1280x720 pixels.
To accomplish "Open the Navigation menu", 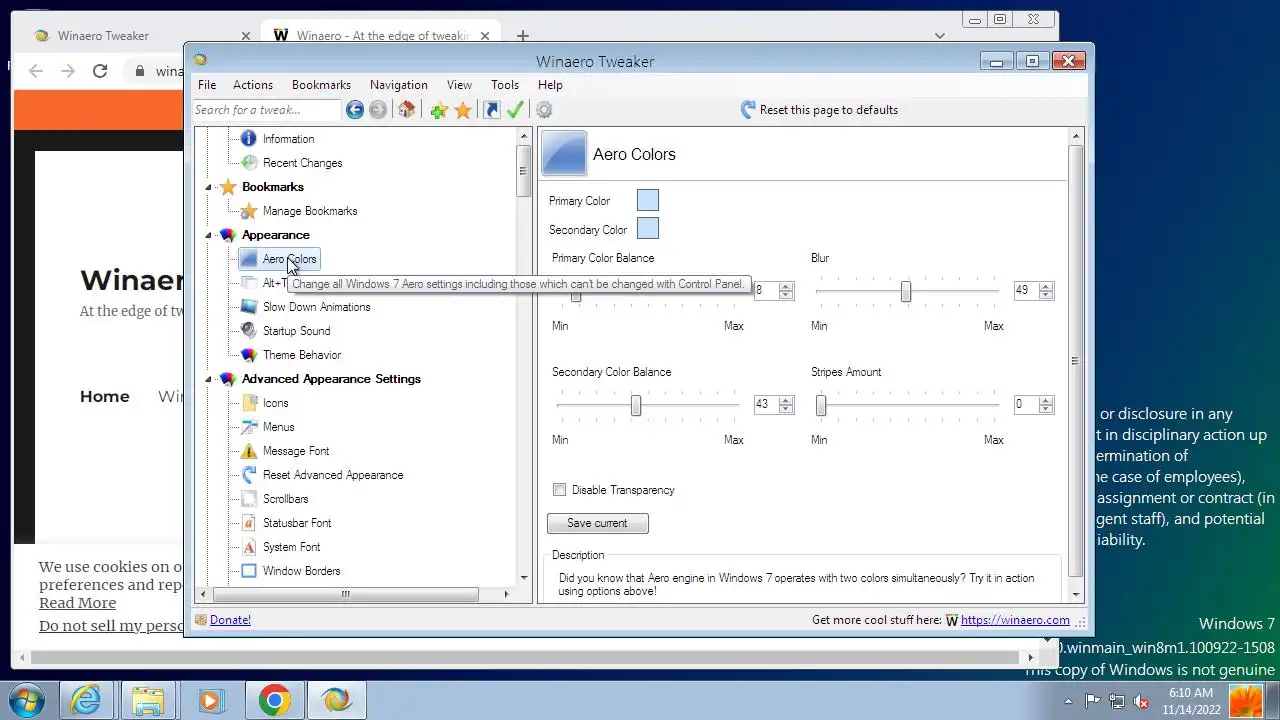I will 399,85.
